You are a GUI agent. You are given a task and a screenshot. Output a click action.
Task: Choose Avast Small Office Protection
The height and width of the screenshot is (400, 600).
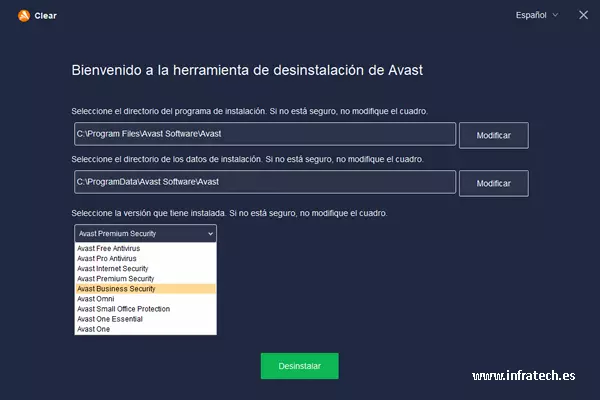click(145, 309)
